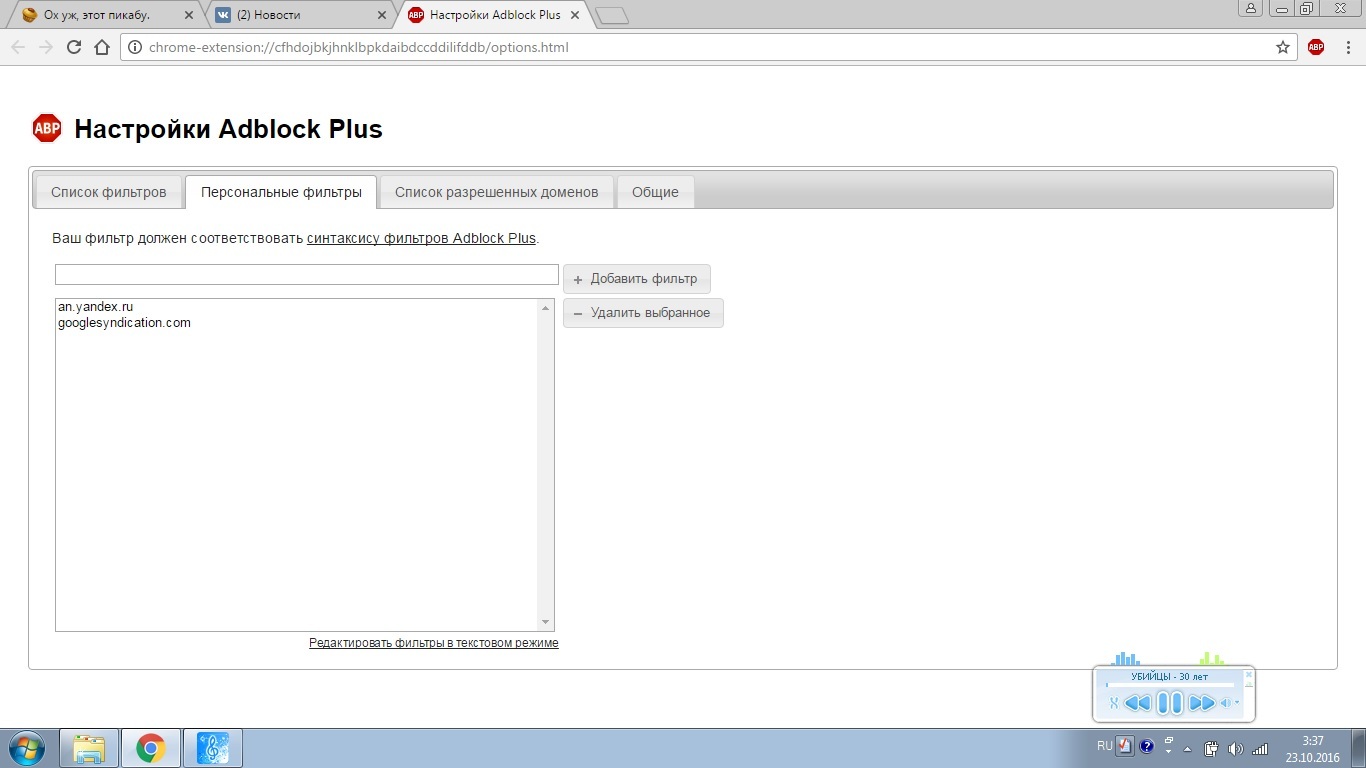The width and height of the screenshot is (1366, 768).
Task: Go to the browser home page
Action: tap(101, 47)
